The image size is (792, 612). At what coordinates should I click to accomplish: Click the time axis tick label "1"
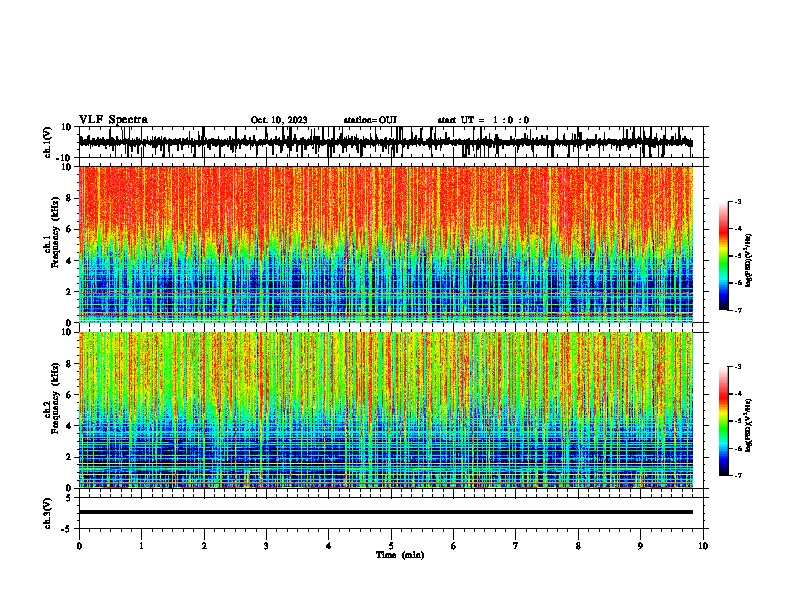pyautogui.click(x=141, y=546)
